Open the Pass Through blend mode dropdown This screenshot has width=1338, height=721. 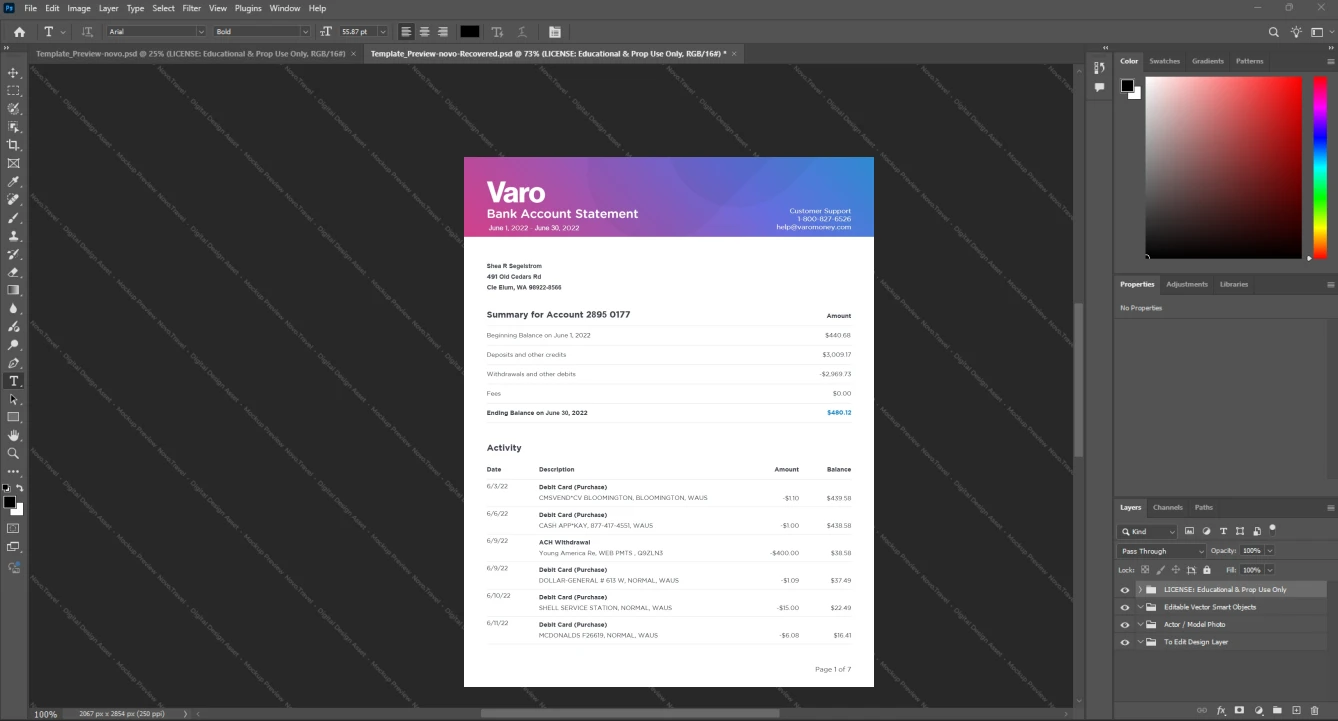click(1162, 551)
